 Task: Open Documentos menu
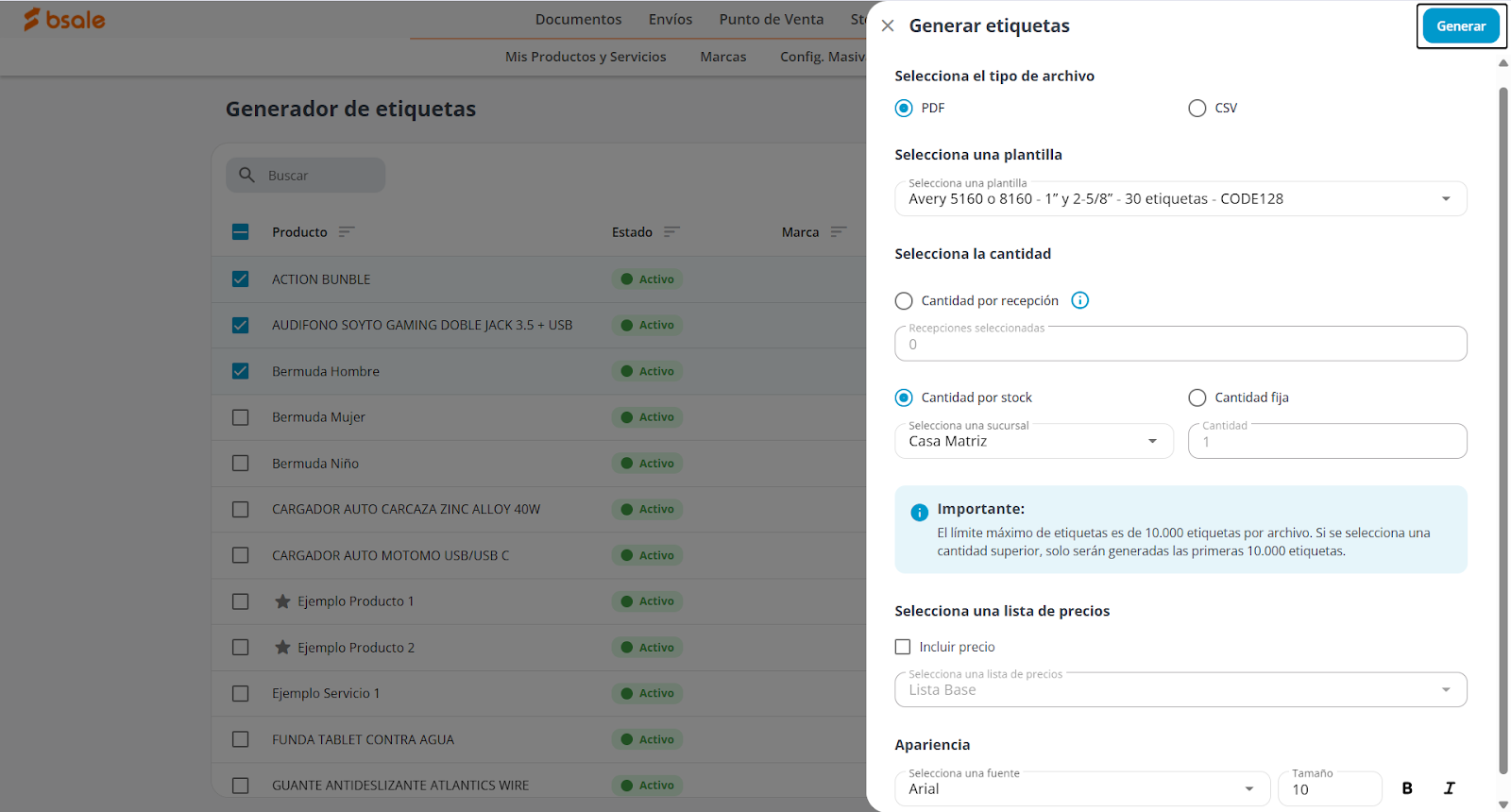tap(578, 19)
